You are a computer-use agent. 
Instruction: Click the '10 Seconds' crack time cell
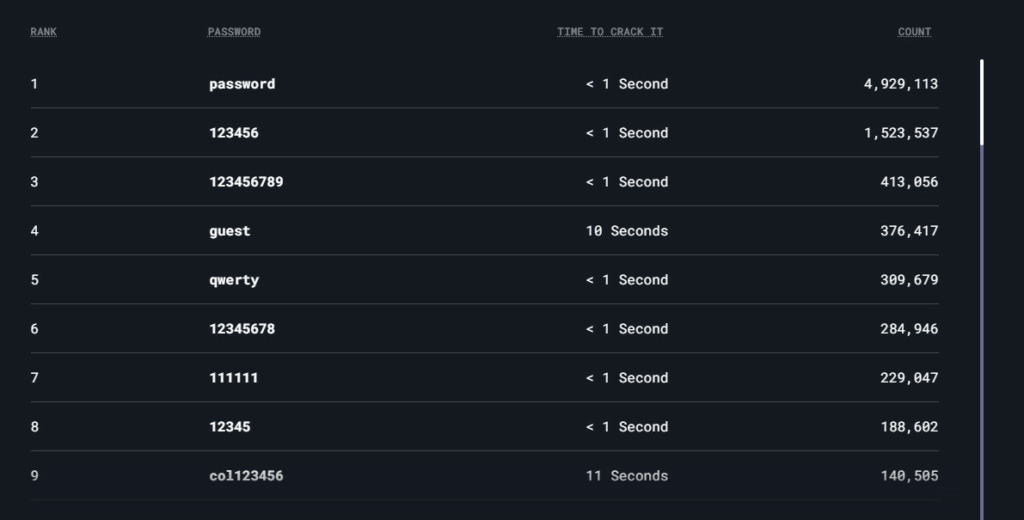pyautogui.click(x=627, y=231)
